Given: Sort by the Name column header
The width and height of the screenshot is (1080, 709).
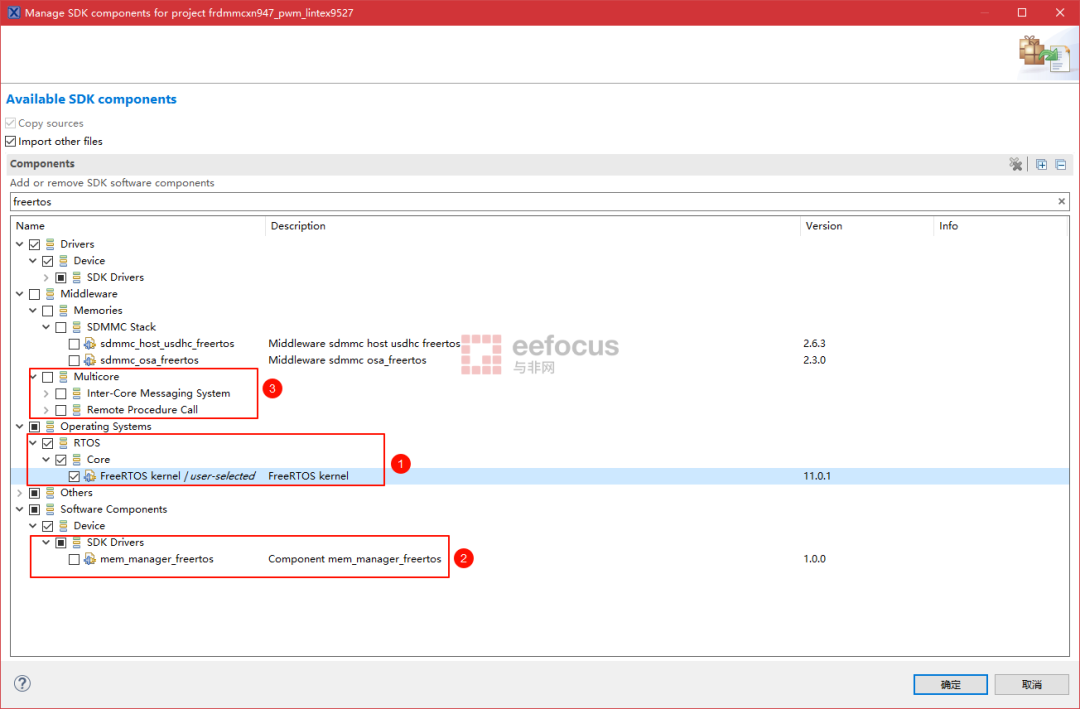Looking at the screenshot, I should pyautogui.click(x=138, y=225).
